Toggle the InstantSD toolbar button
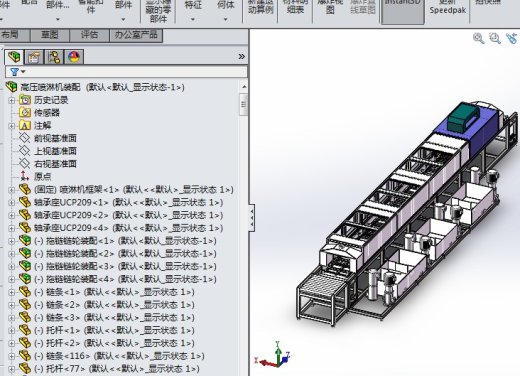Screen dimensions: 520x376 coord(403,11)
